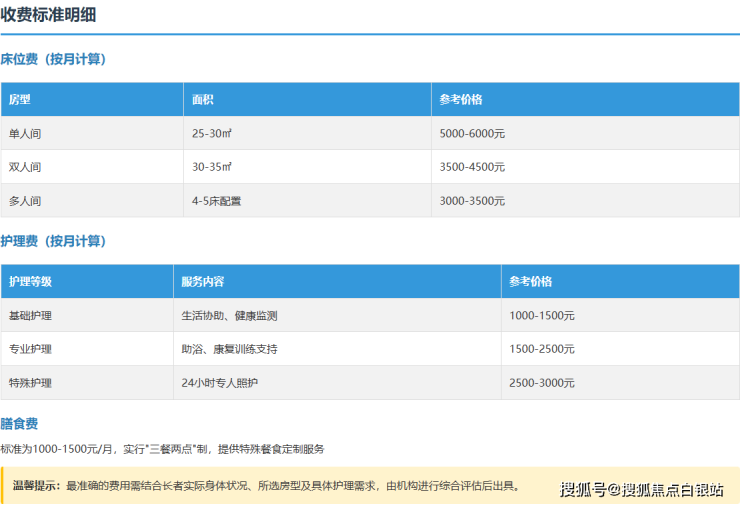Click the 2500-3000元 price cell

(x=541, y=383)
